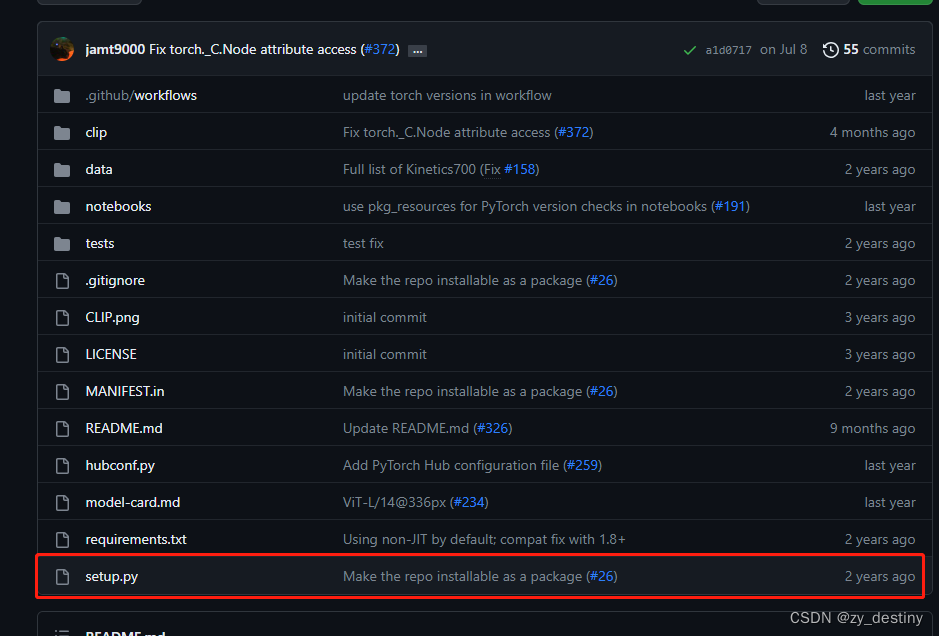Open #26 link in MANIFEST.in row
Image resolution: width=939 pixels, height=636 pixels.
[602, 392]
